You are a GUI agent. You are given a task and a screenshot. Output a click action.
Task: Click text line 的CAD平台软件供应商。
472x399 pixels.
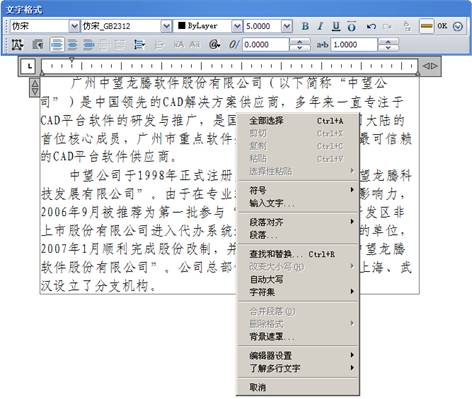(x=109, y=156)
